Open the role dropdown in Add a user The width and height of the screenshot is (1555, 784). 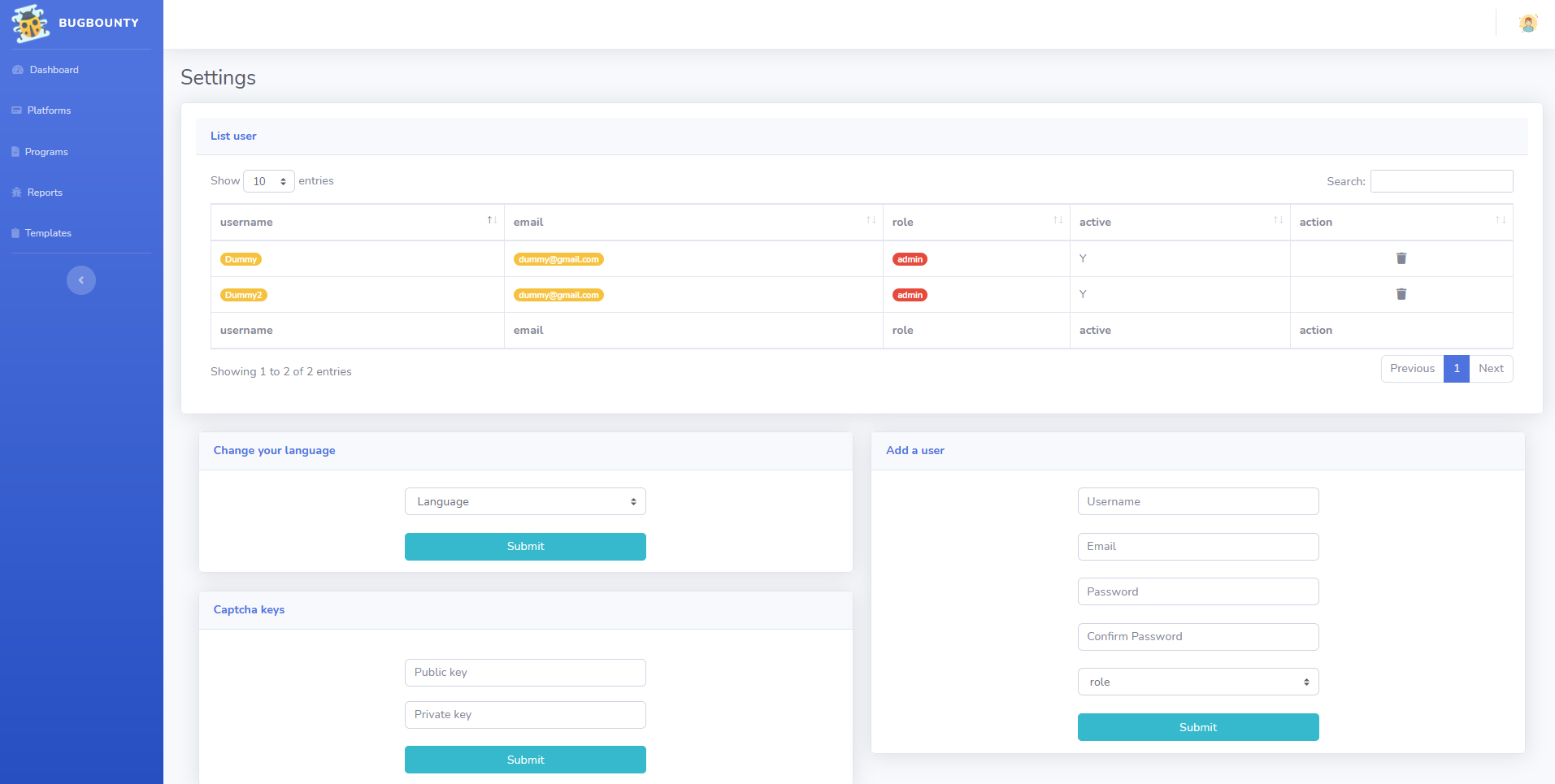pos(1198,682)
